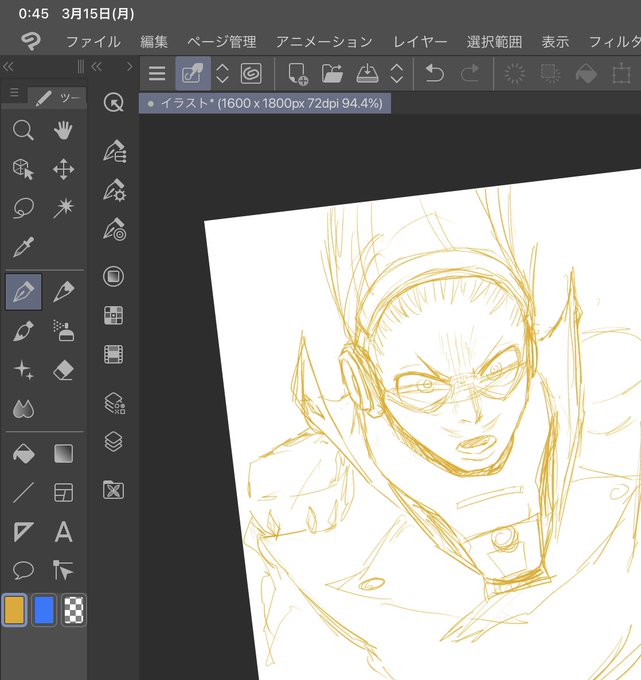Screen dimensions: 641x680
Task: Toggle the Simple Mode switch button
Action: (x=193, y=73)
